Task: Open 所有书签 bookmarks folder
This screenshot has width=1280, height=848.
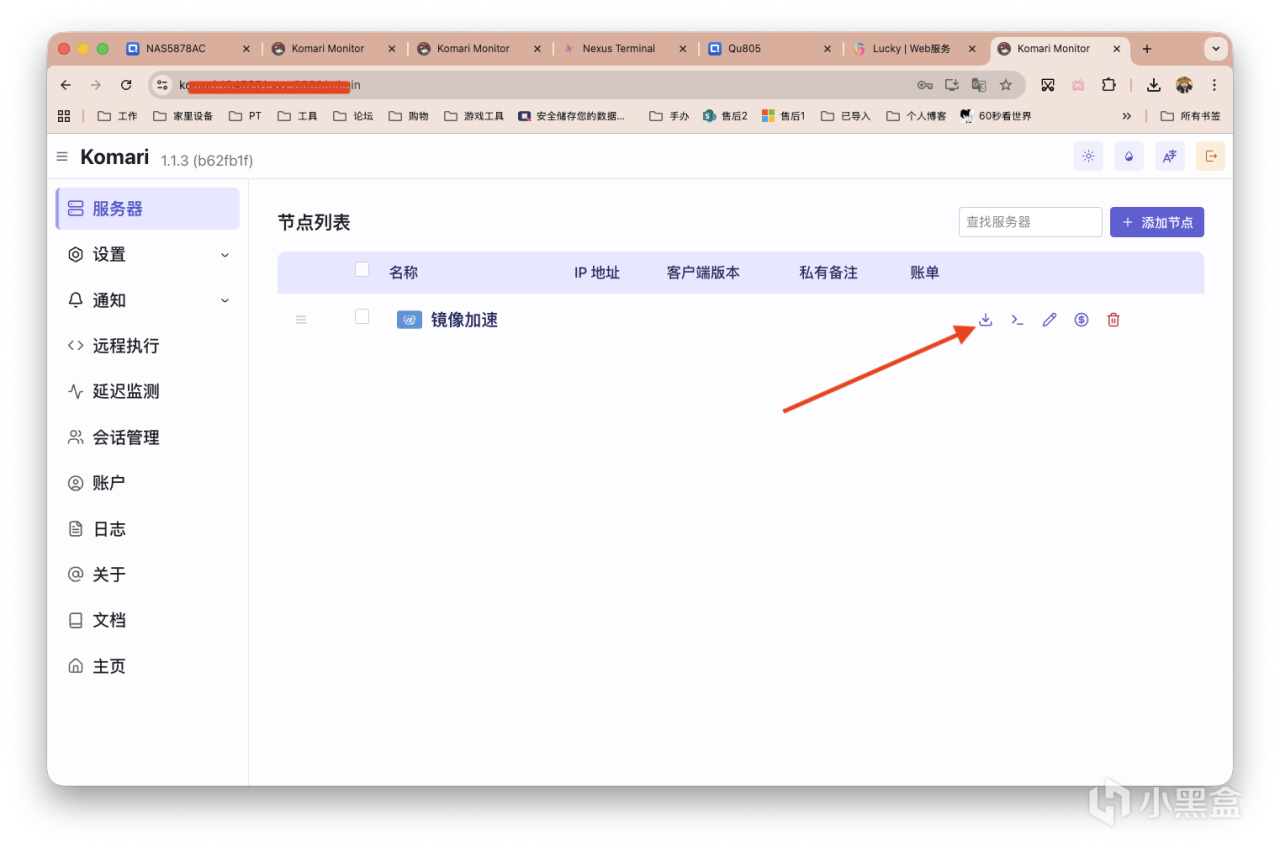Action: click(1190, 116)
